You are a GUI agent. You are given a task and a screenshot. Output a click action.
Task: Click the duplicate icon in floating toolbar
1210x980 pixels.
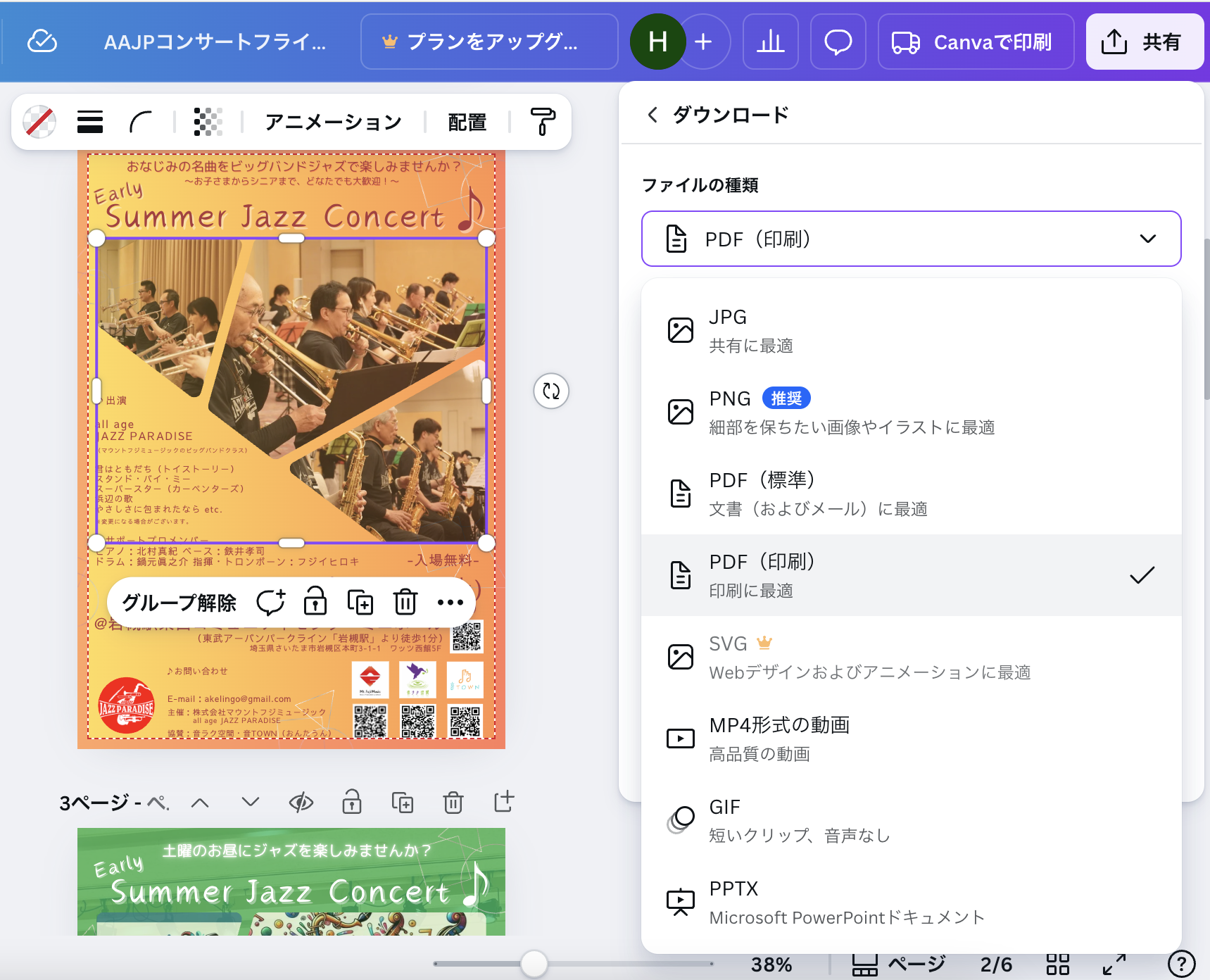pos(360,602)
